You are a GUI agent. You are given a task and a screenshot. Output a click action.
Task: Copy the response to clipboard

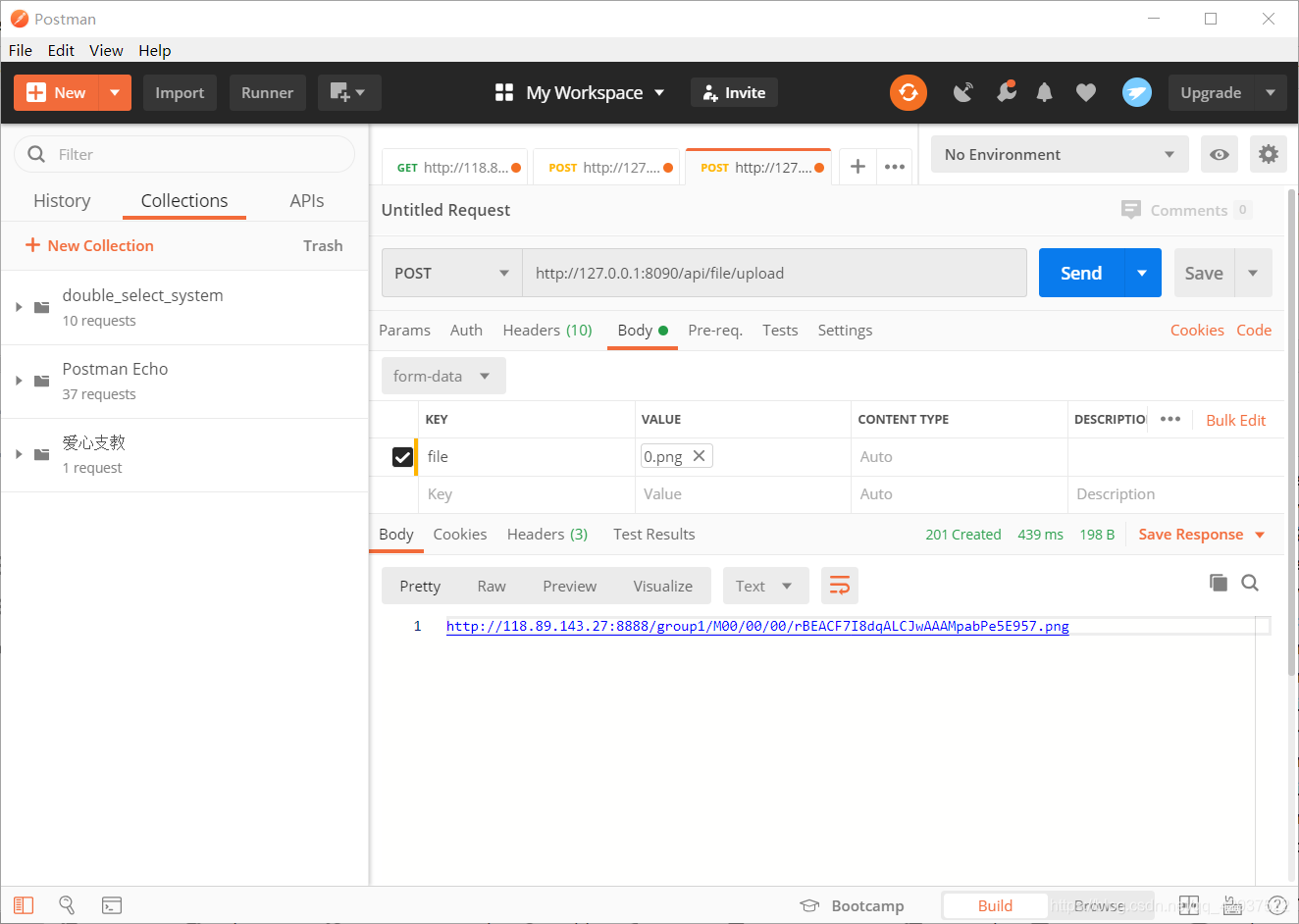point(1219,583)
